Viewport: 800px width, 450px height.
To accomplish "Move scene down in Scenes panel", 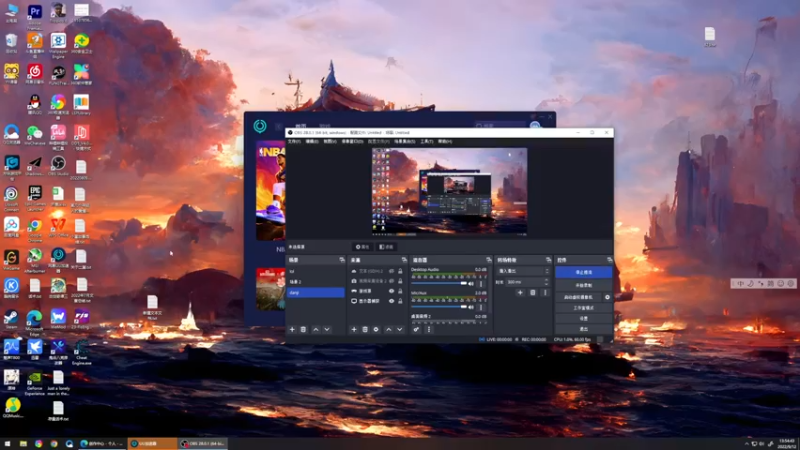I will 327,330.
